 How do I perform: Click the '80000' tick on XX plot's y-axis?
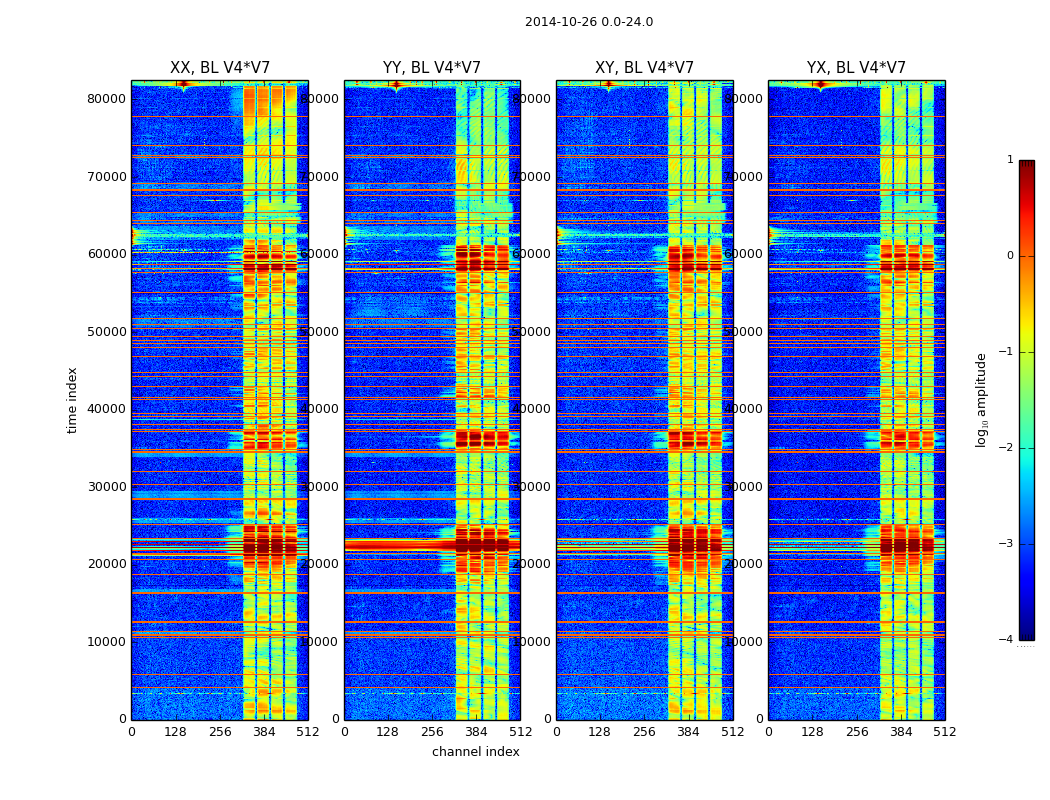pos(106,99)
